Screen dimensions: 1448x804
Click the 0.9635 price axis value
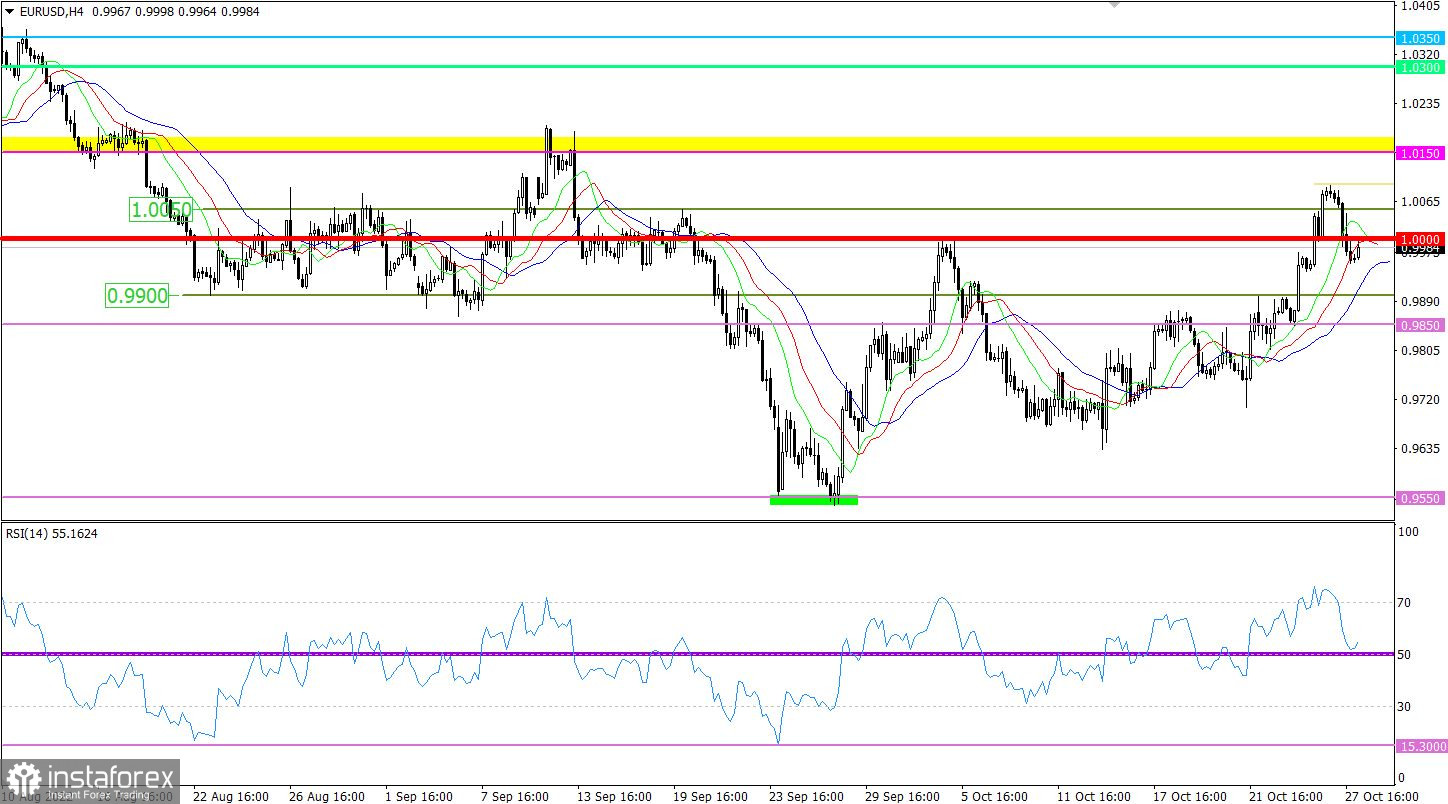tap(1420, 449)
